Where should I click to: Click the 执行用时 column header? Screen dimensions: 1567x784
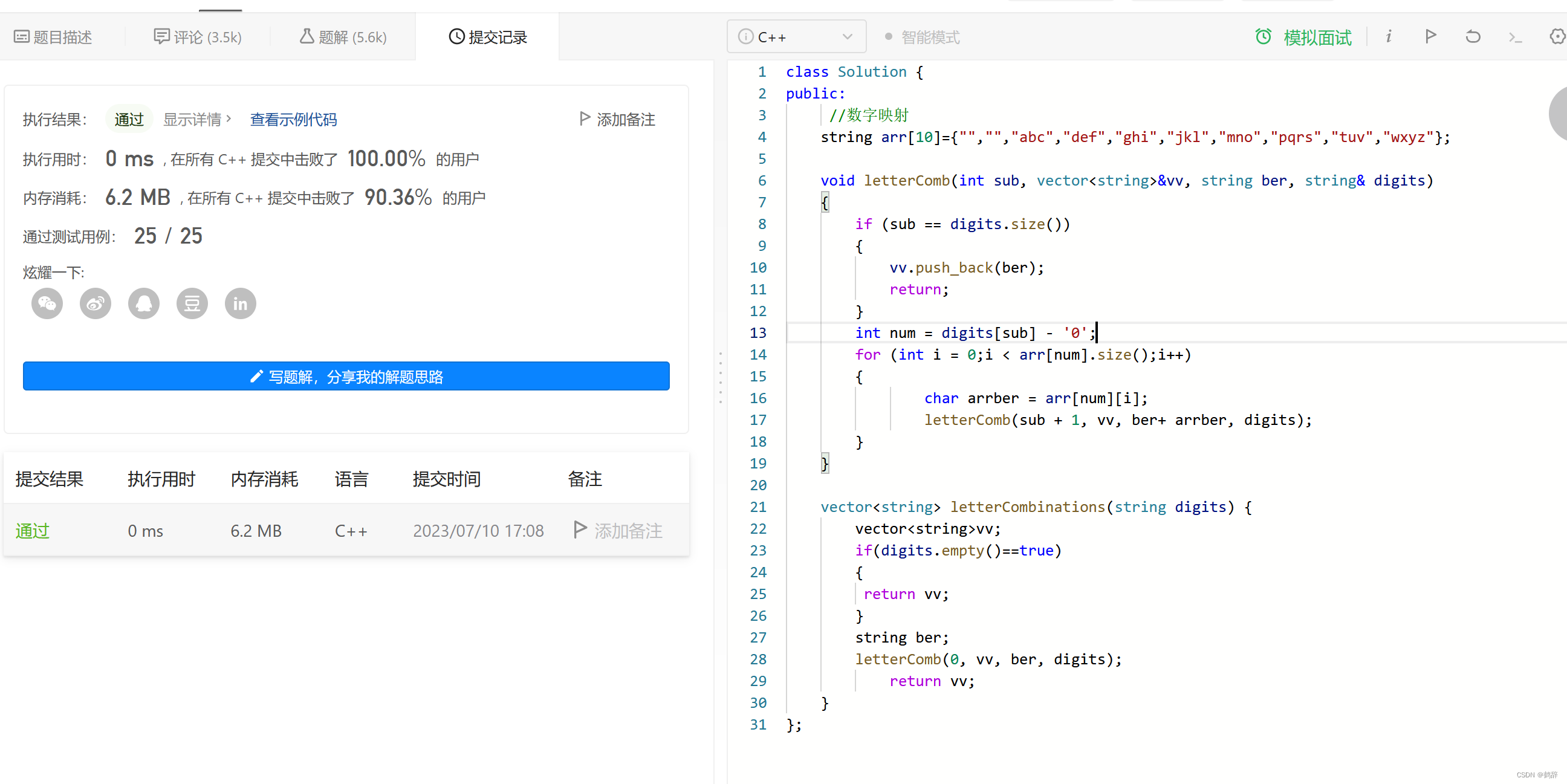click(x=161, y=479)
